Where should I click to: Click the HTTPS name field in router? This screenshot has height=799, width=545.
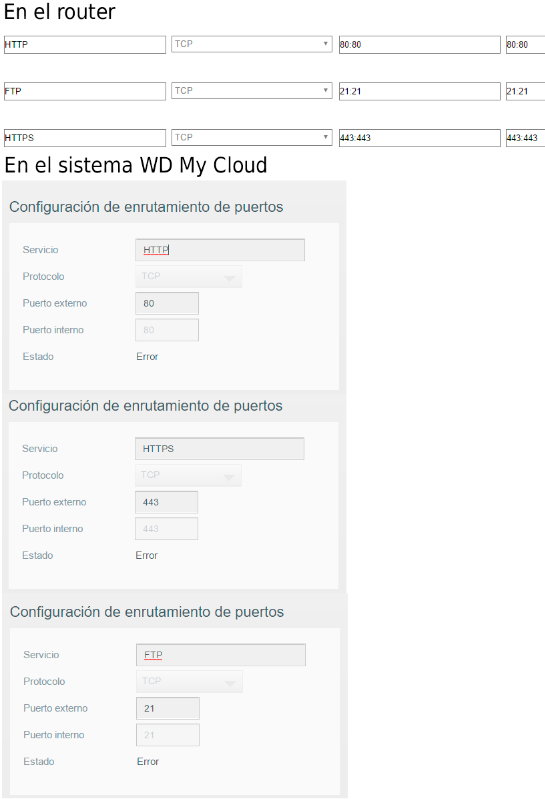85,138
